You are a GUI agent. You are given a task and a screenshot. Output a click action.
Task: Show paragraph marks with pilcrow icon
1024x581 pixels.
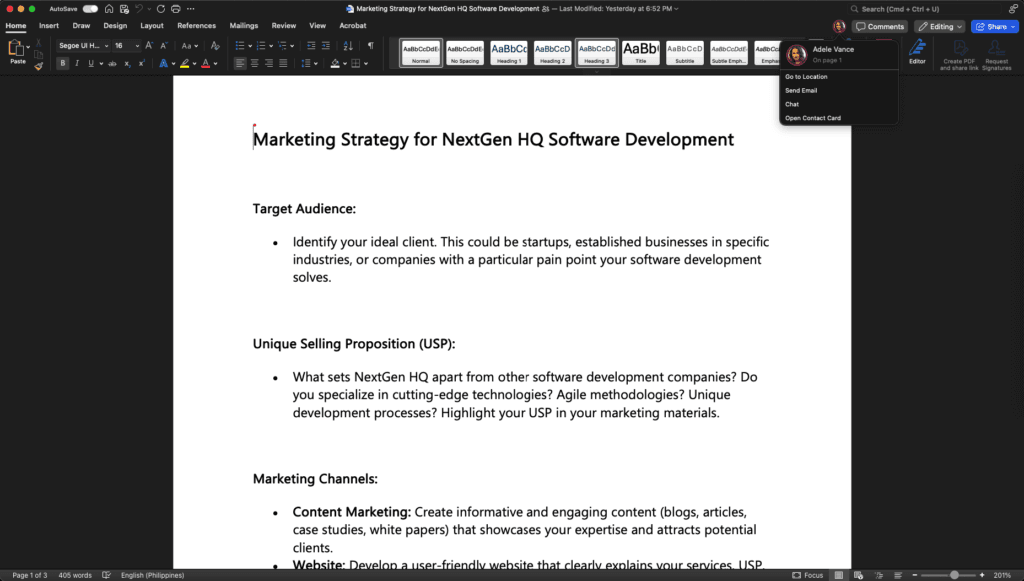pyautogui.click(x=370, y=46)
